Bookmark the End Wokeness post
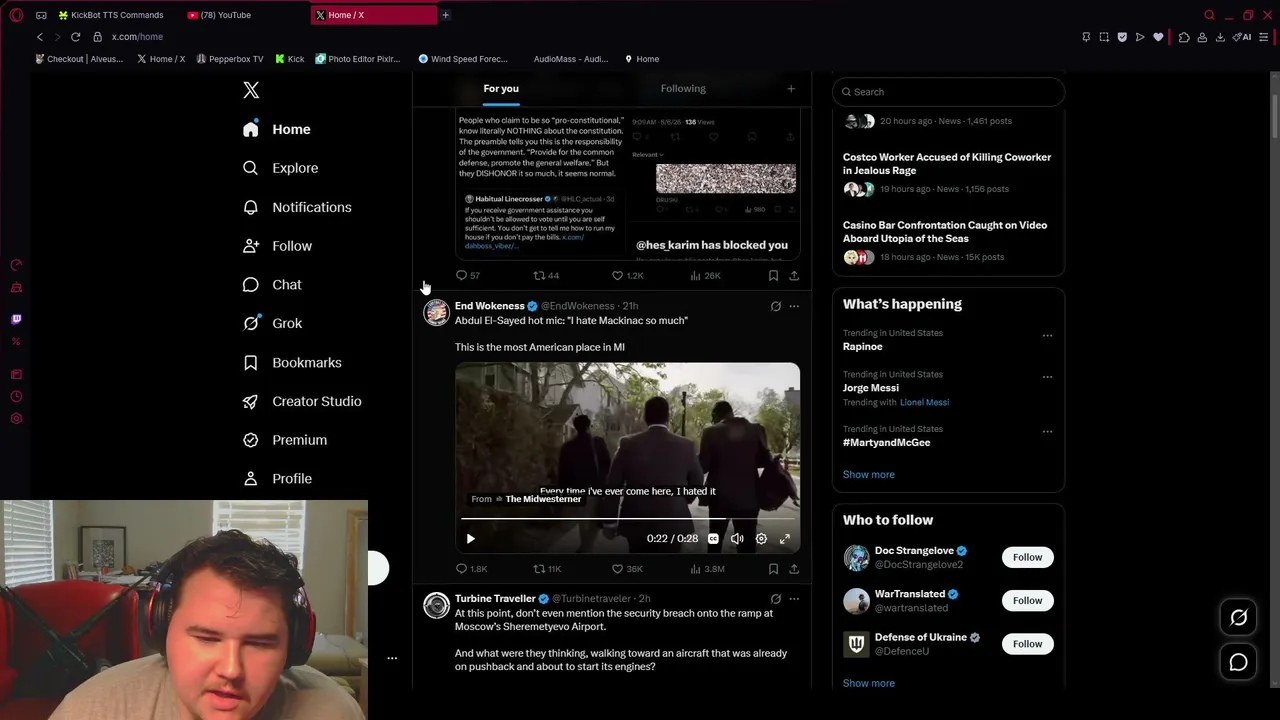 point(773,569)
